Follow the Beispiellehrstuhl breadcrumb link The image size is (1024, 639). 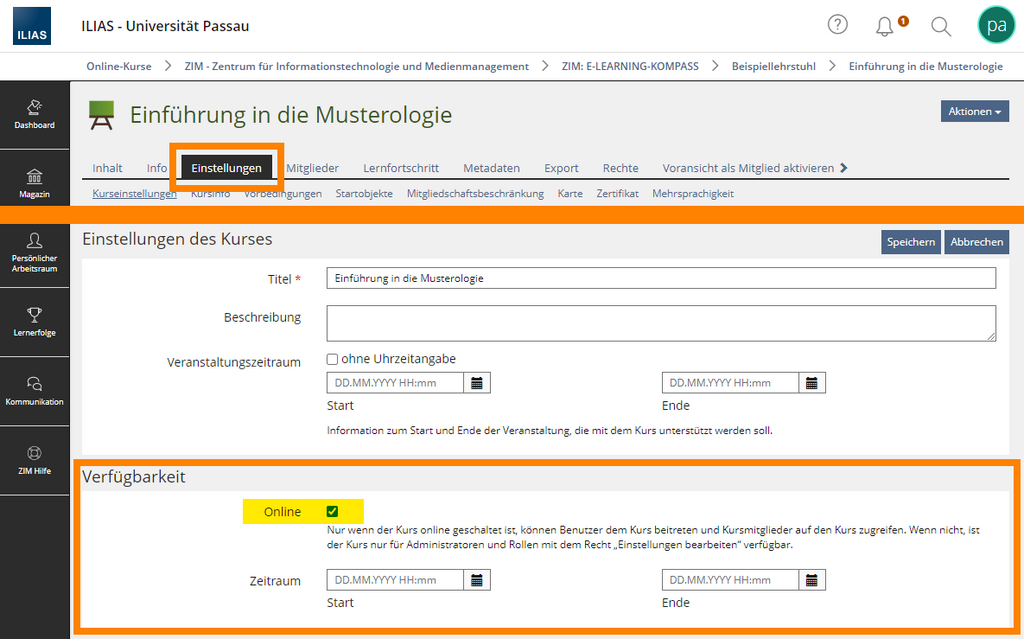774,67
